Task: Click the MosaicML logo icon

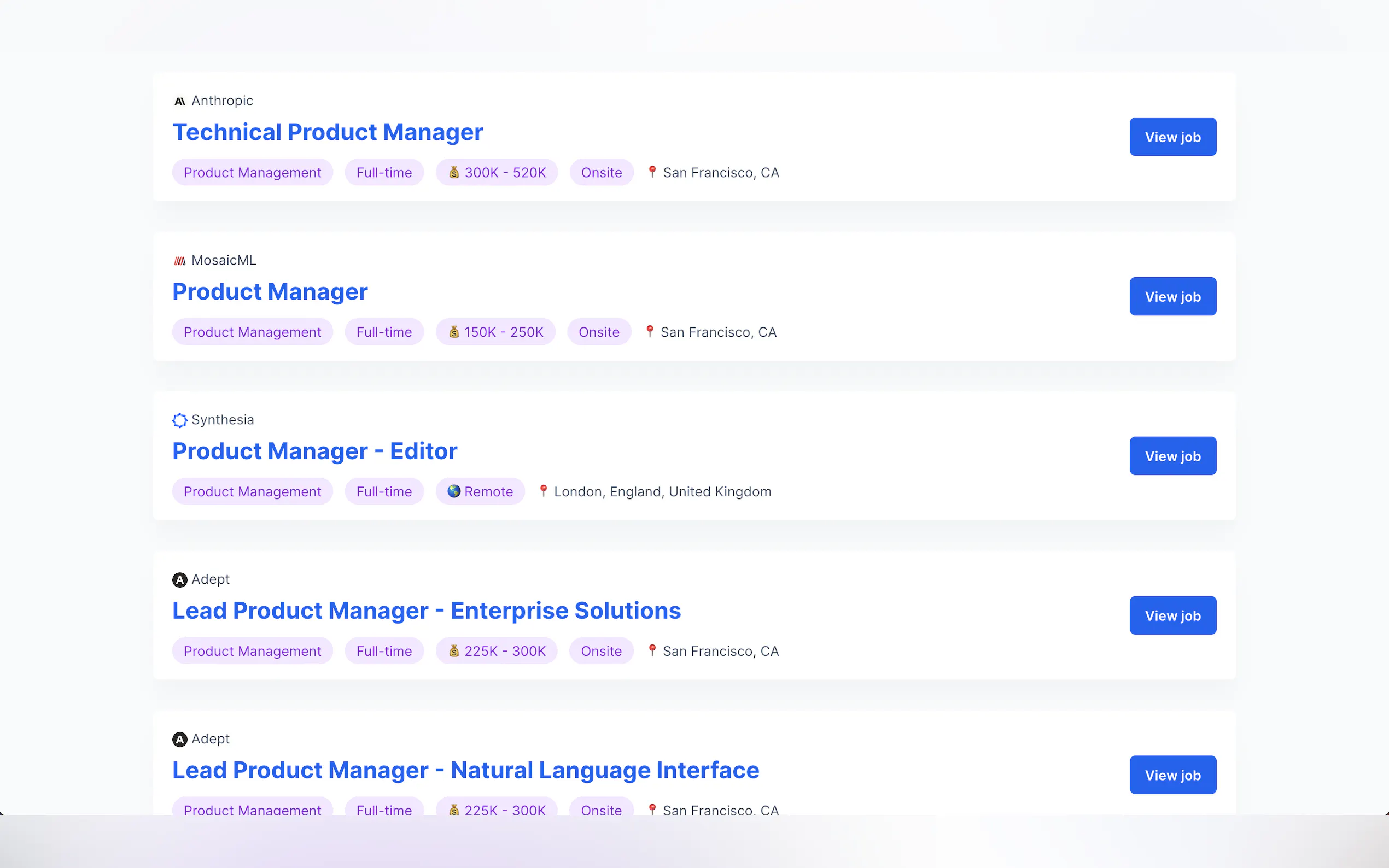Action: pyautogui.click(x=180, y=260)
